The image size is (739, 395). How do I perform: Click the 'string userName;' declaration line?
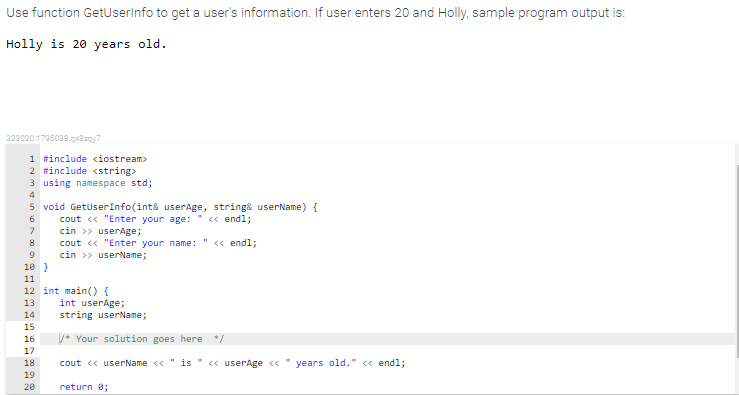pos(103,315)
